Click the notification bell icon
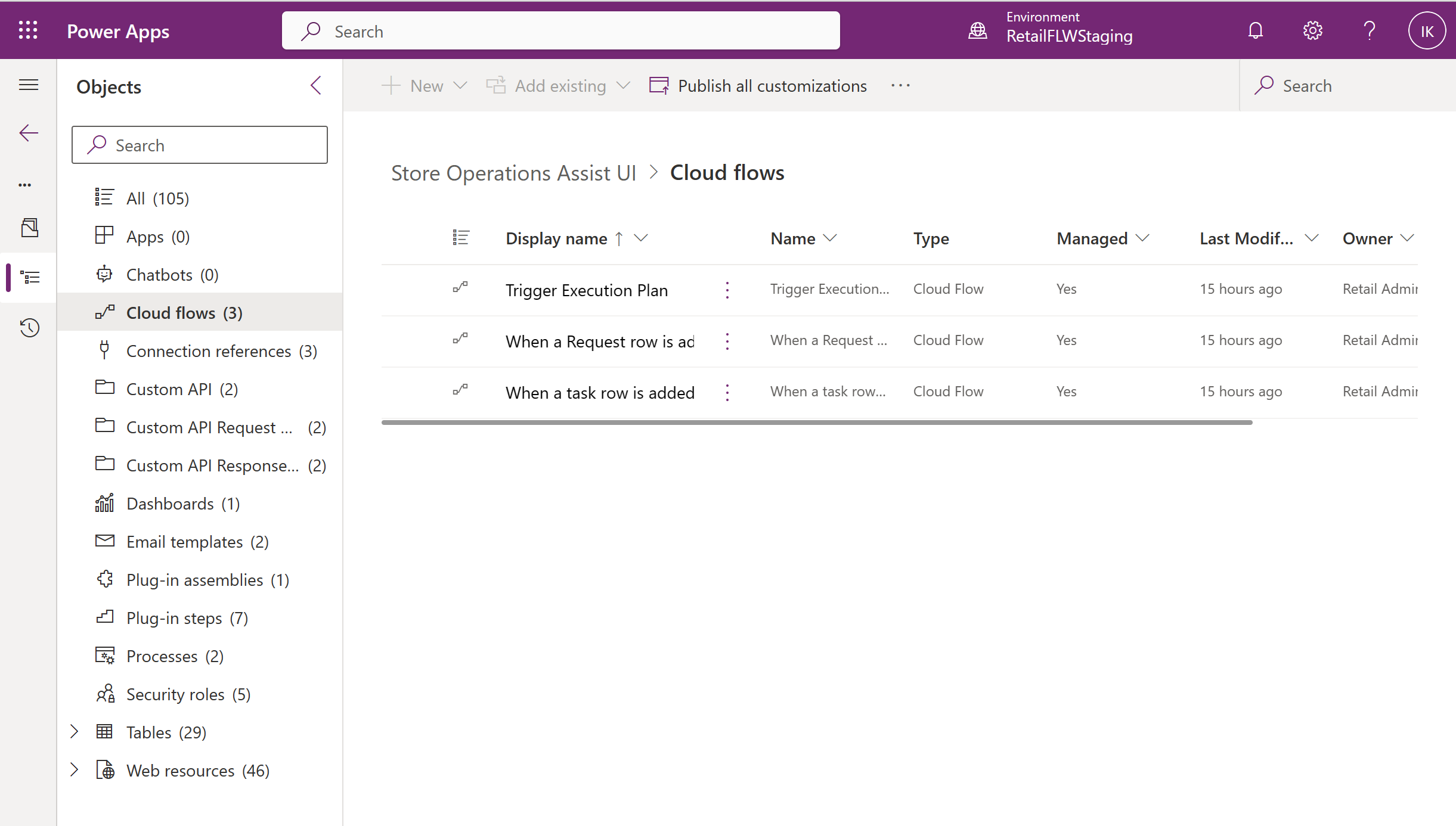This screenshot has width=1456, height=826. [x=1255, y=30]
